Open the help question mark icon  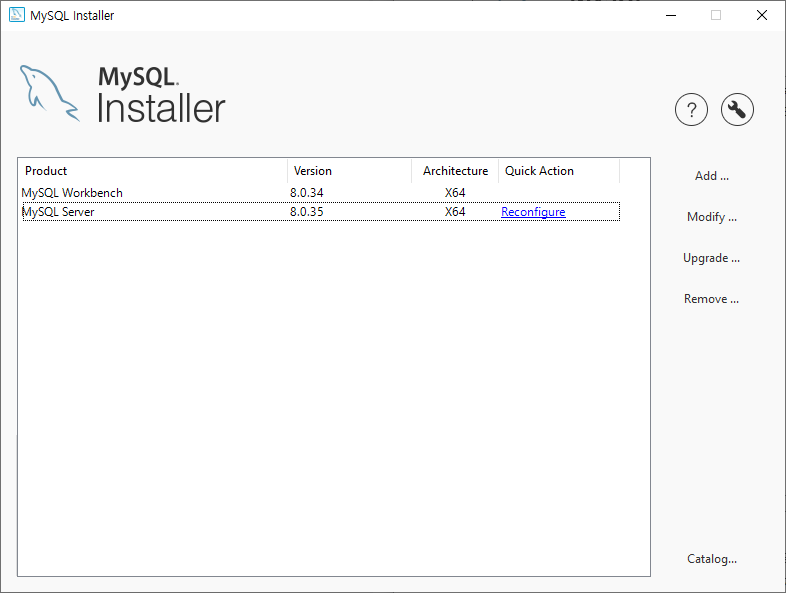691,109
